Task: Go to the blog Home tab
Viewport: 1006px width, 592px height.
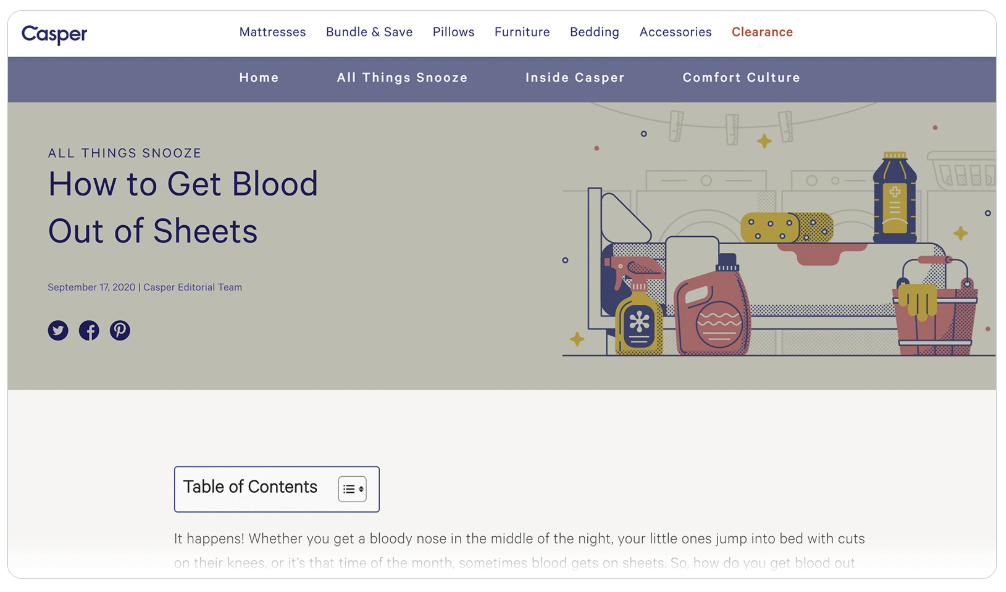Action: coord(259,78)
